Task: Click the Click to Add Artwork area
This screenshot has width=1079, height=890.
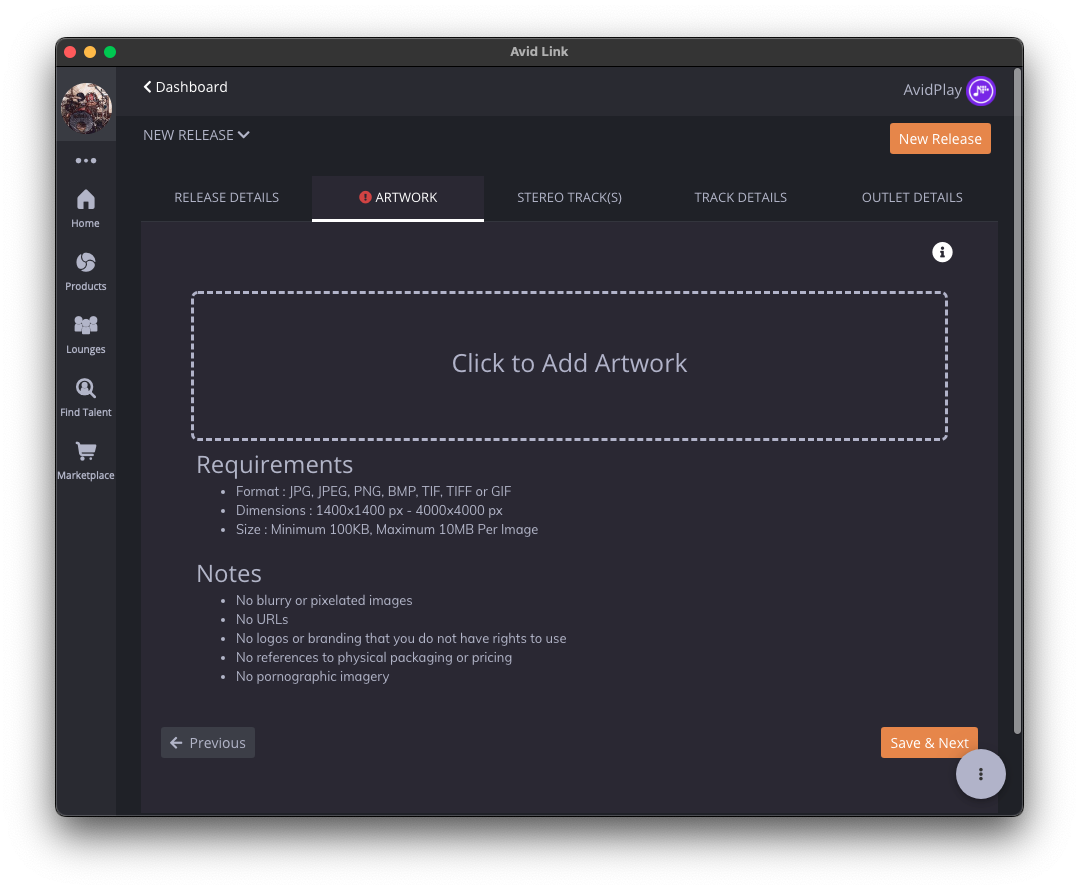Action: pyautogui.click(x=569, y=364)
